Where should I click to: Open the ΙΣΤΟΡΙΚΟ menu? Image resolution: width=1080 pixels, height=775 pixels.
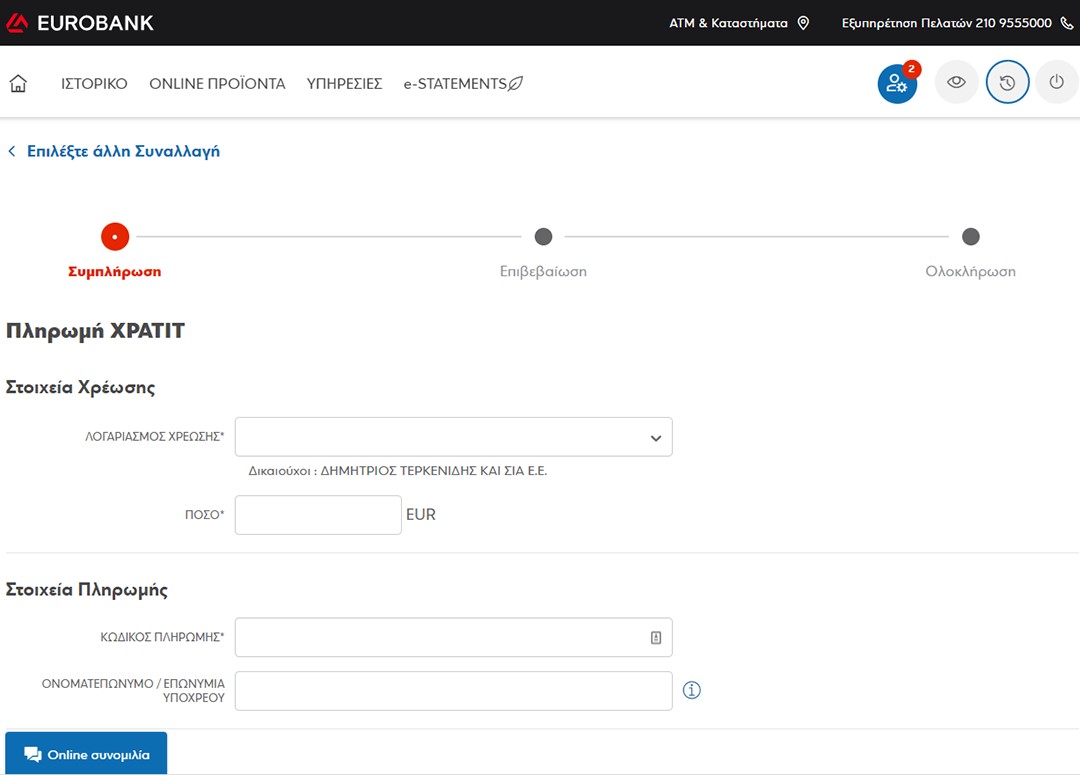tap(94, 84)
